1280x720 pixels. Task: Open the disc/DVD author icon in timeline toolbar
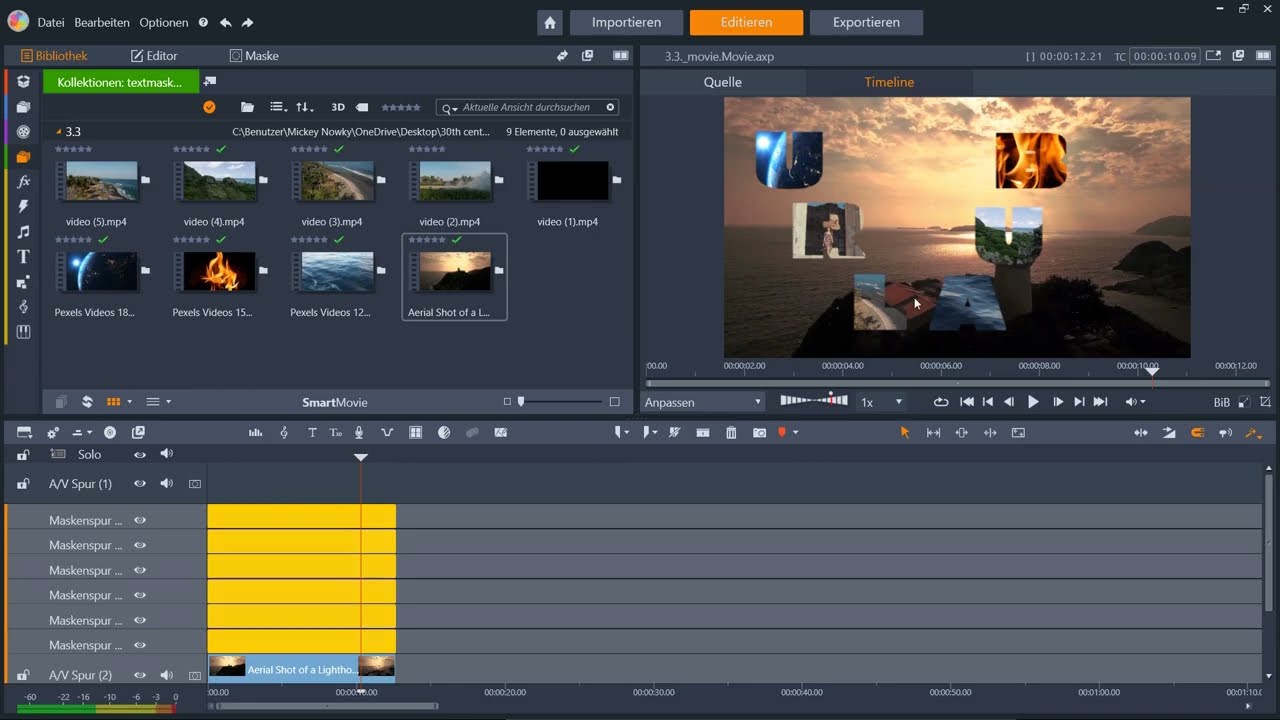(x=110, y=432)
